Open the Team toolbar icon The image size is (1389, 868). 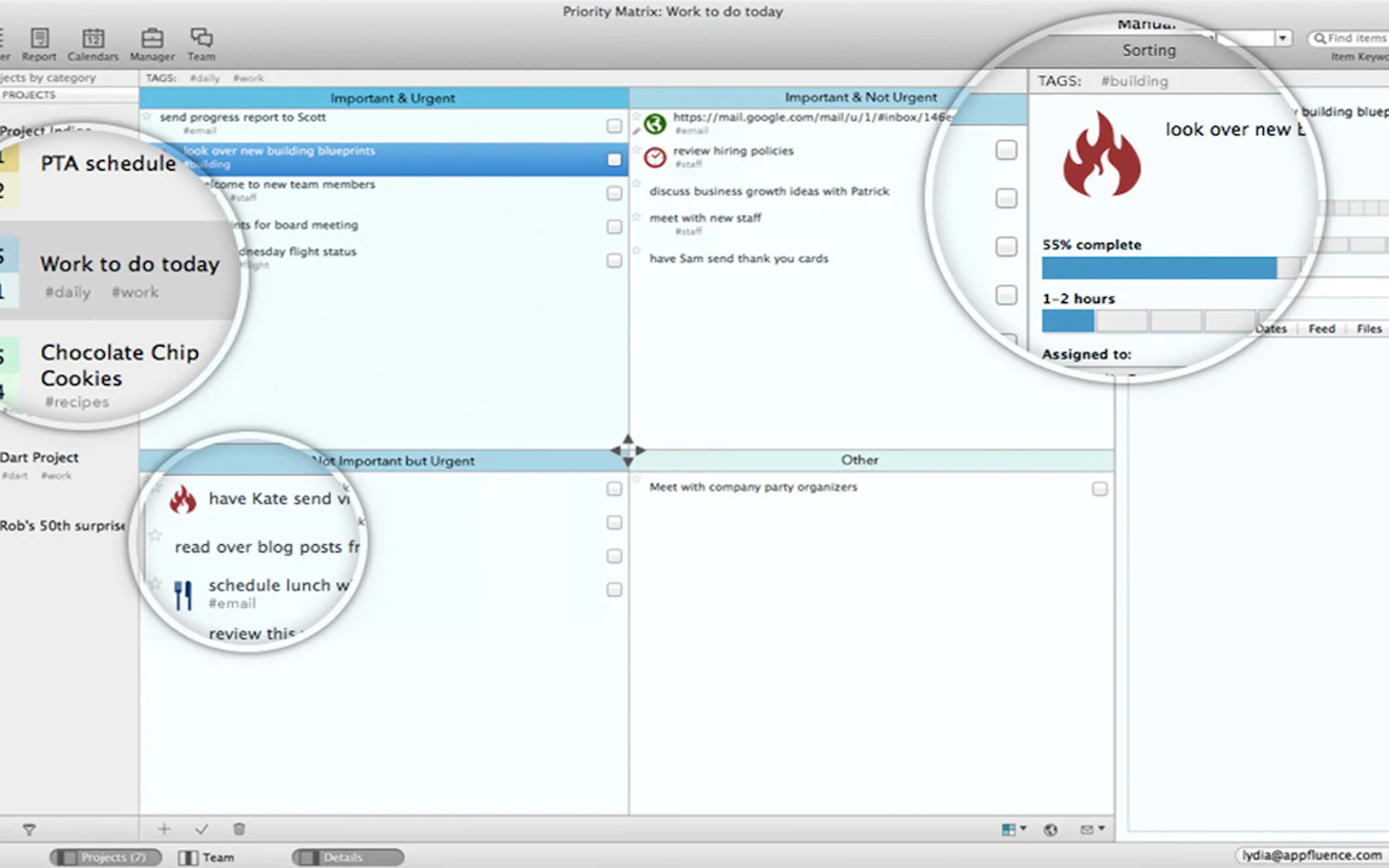point(201,43)
